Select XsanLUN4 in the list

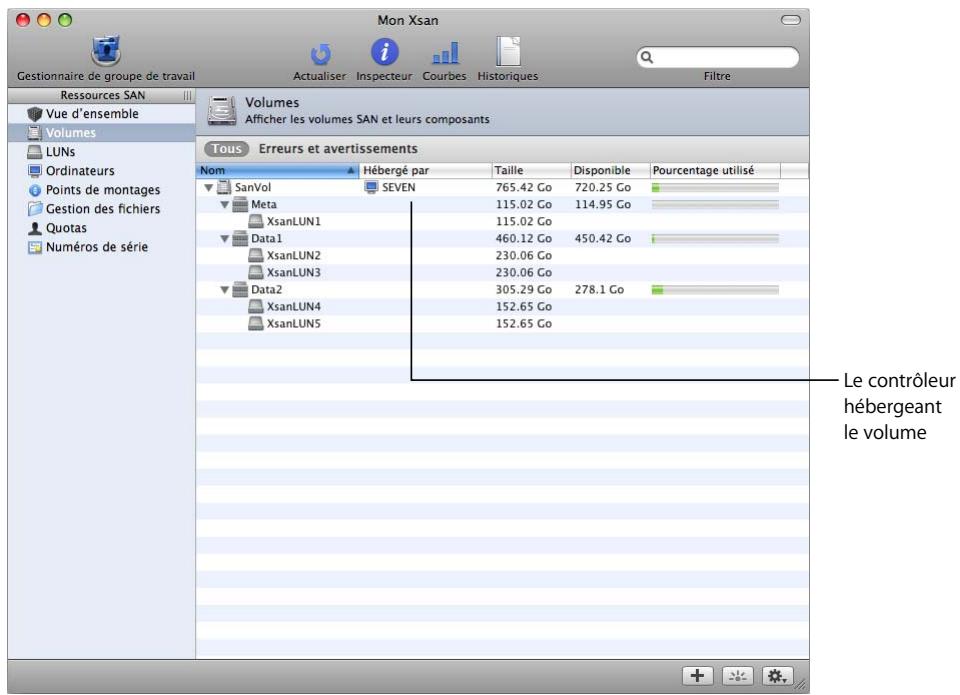point(502,307)
